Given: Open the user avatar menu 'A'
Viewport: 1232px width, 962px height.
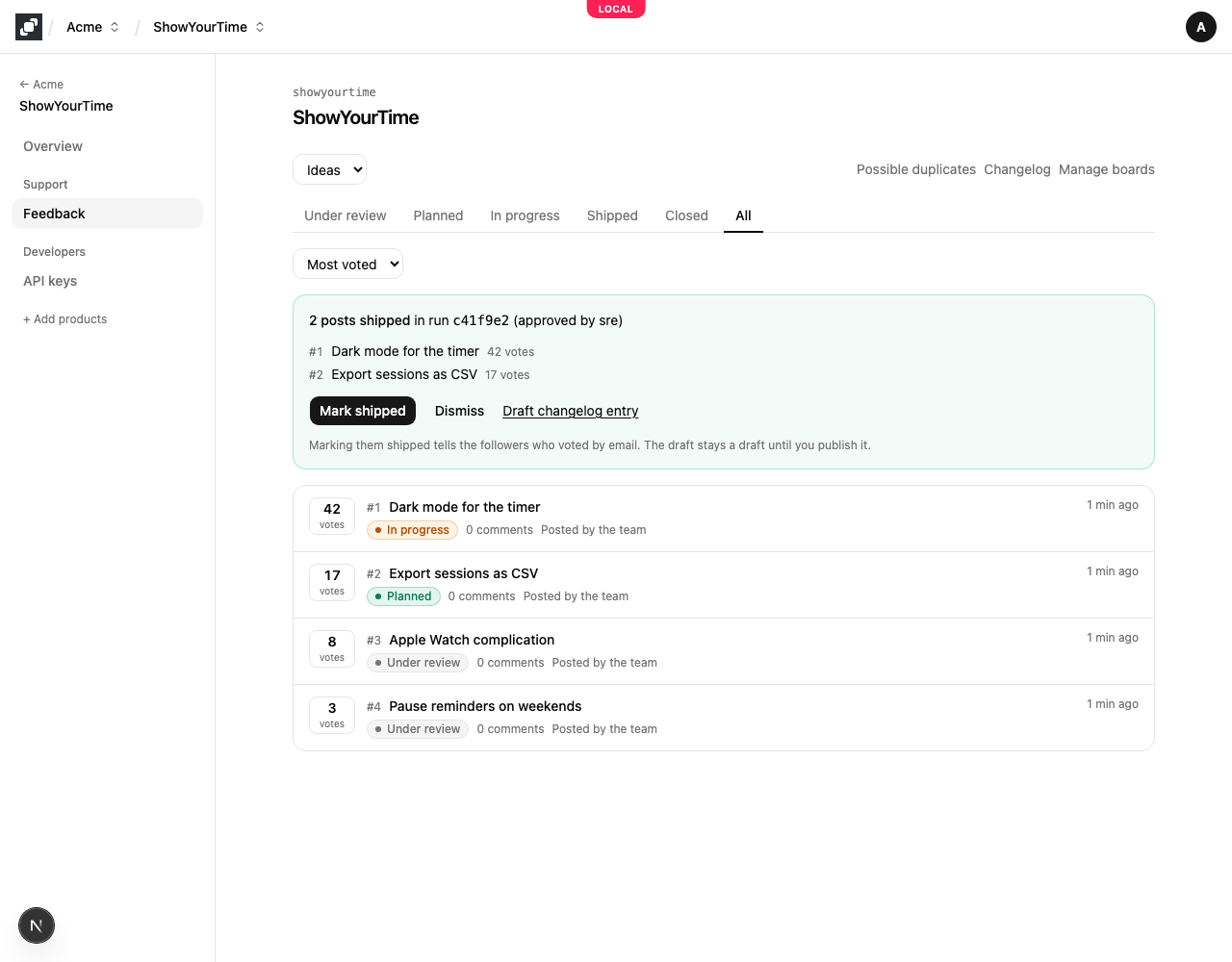Looking at the screenshot, I should point(1201,27).
